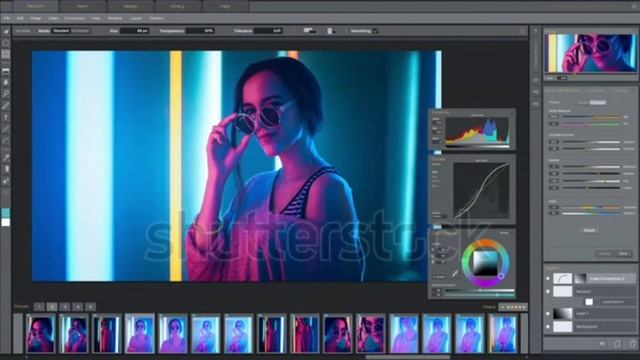Open the View menu

coord(96,18)
